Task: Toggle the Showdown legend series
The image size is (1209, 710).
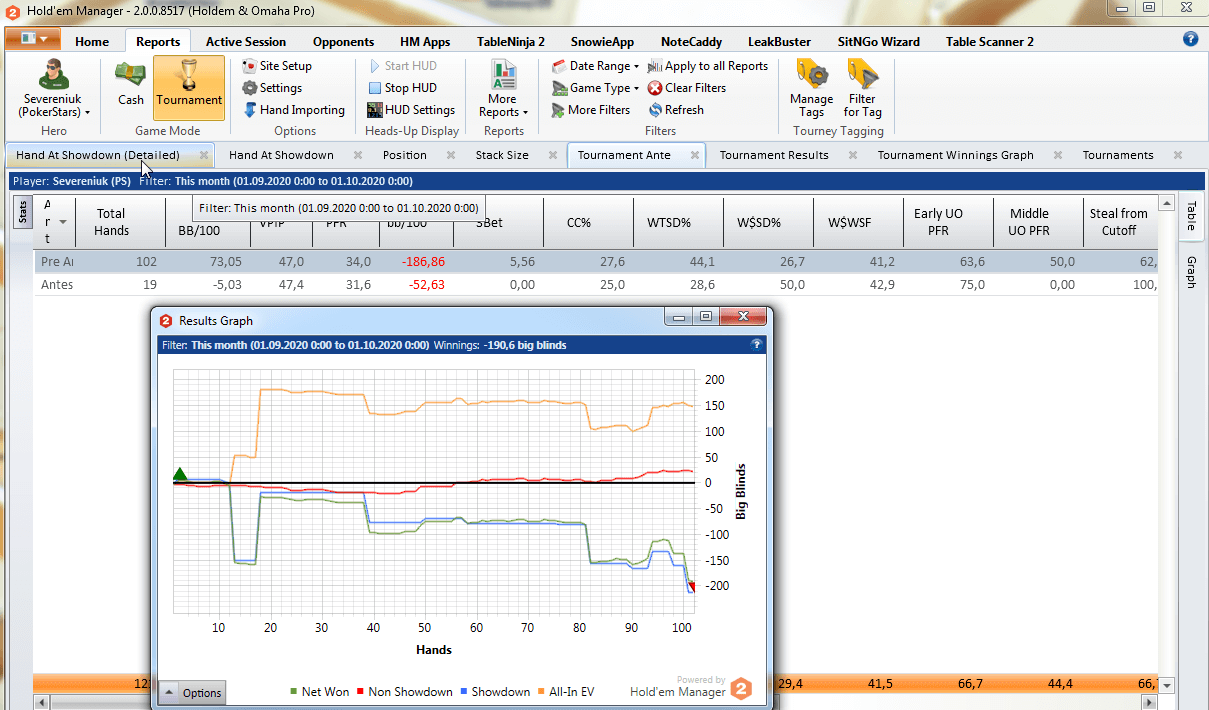Action: point(494,691)
